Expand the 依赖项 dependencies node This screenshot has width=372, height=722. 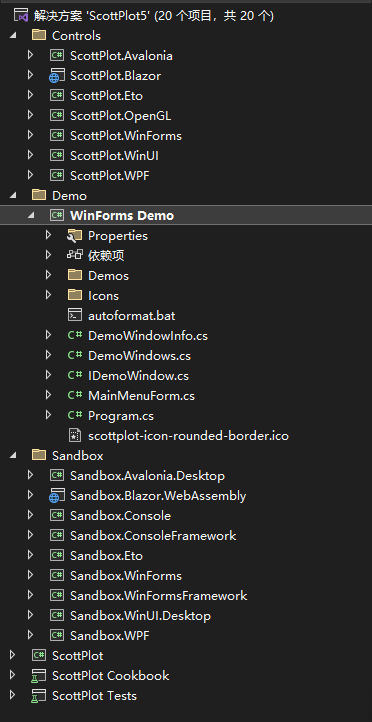48,255
